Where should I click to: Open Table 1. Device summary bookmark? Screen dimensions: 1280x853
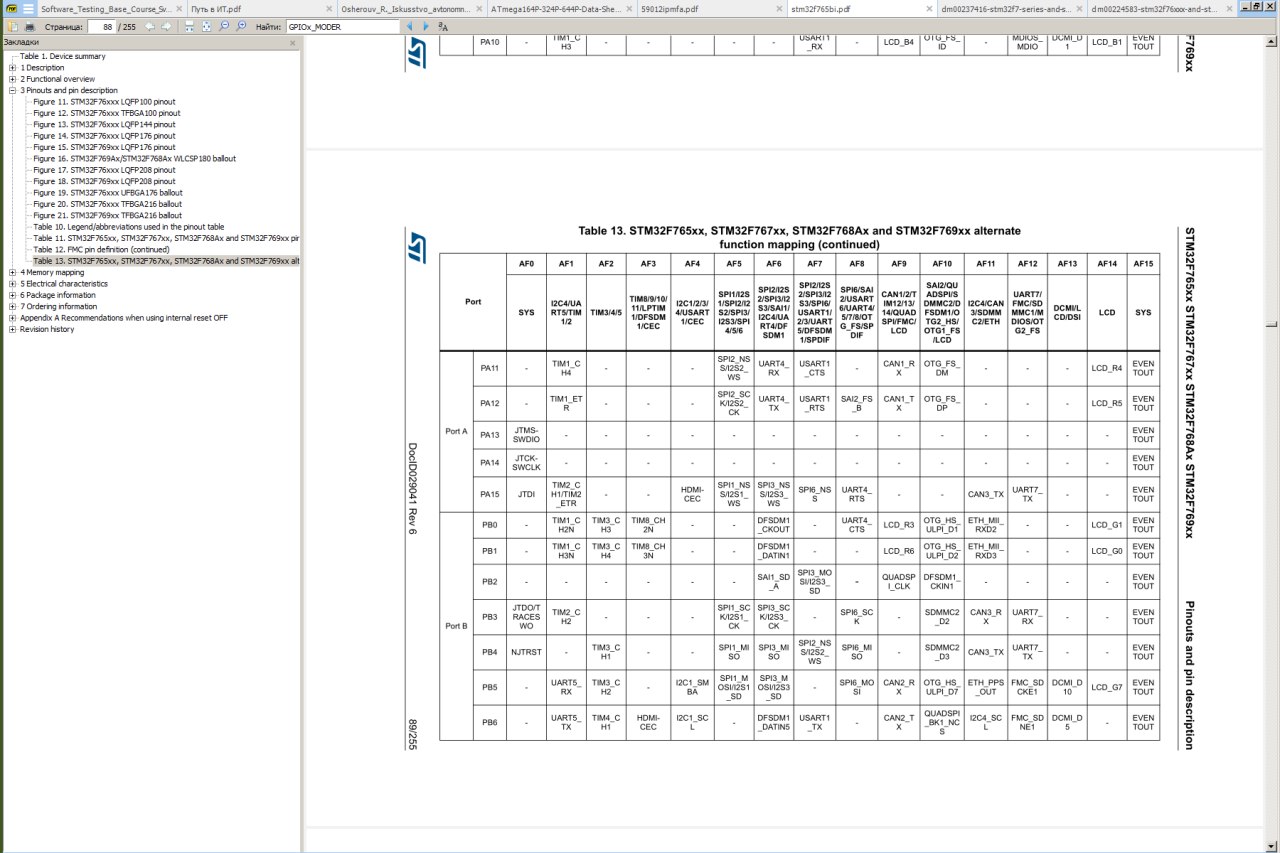point(63,56)
